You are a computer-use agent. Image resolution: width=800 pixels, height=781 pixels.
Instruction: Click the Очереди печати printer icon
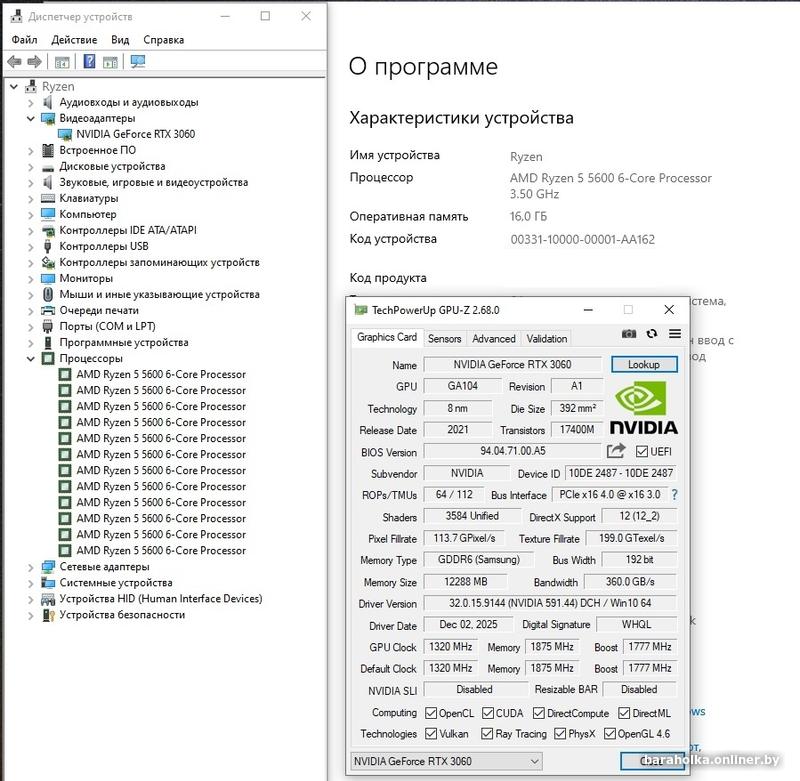pyautogui.click(x=48, y=311)
